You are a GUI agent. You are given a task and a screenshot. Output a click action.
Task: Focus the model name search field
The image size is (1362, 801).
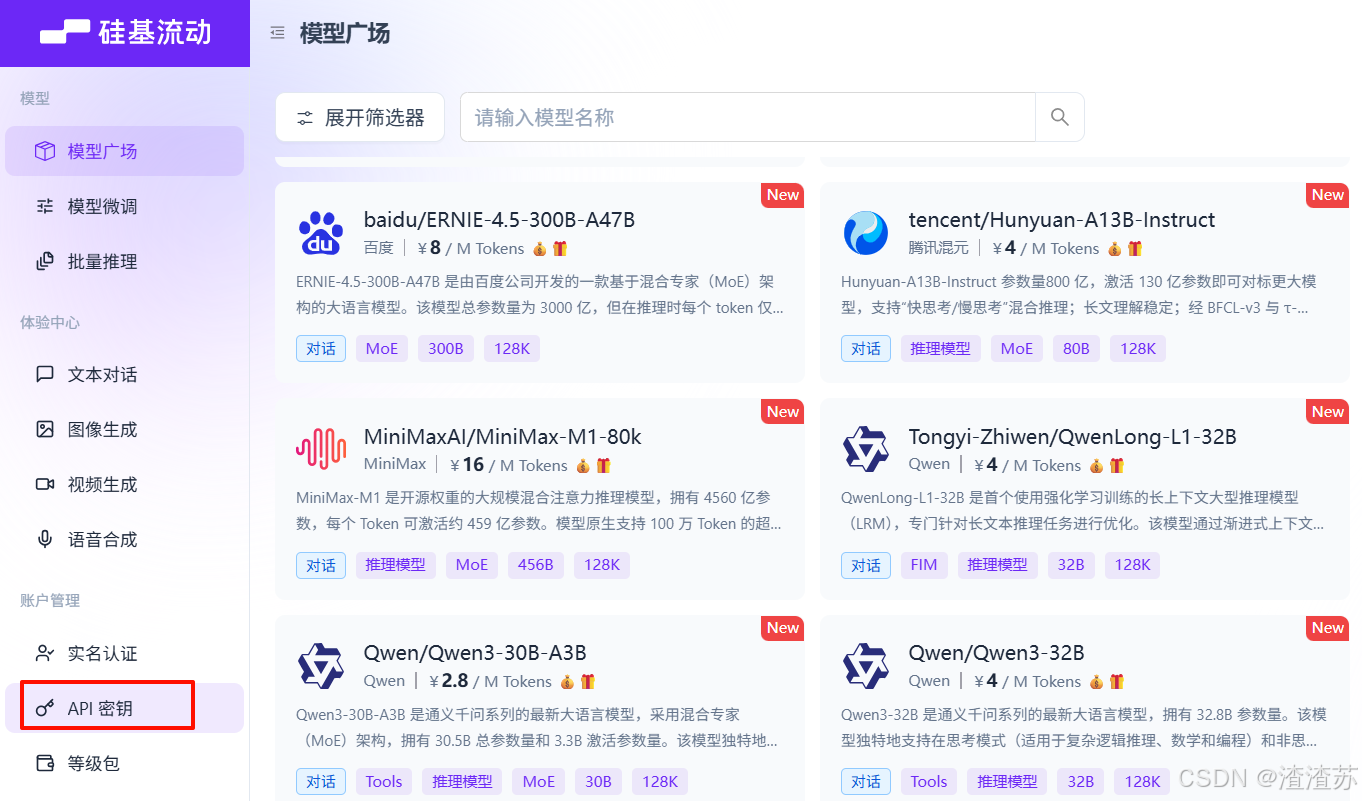point(747,117)
